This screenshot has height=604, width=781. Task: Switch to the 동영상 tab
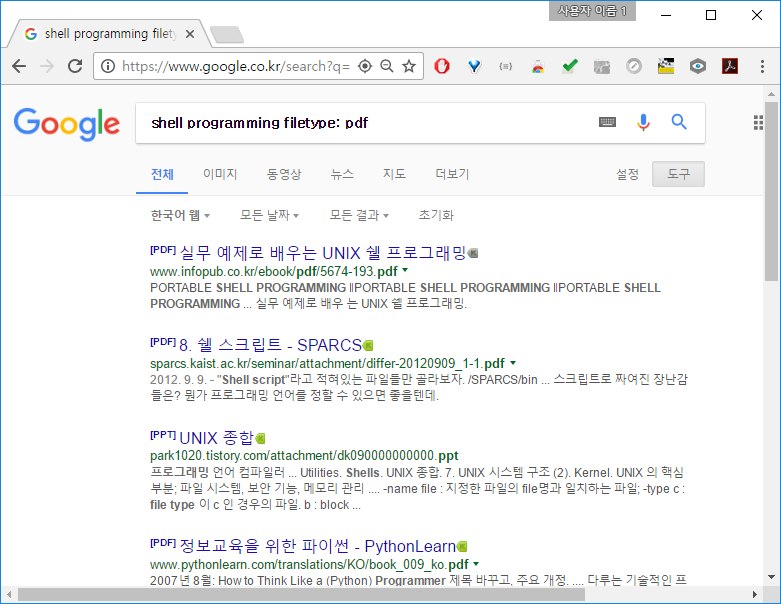[x=284, y=174]
